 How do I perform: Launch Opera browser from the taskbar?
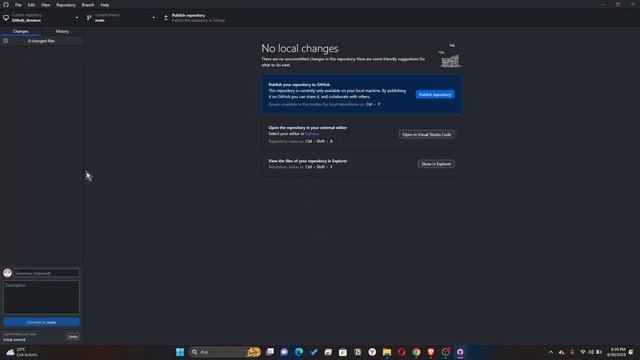401,352
